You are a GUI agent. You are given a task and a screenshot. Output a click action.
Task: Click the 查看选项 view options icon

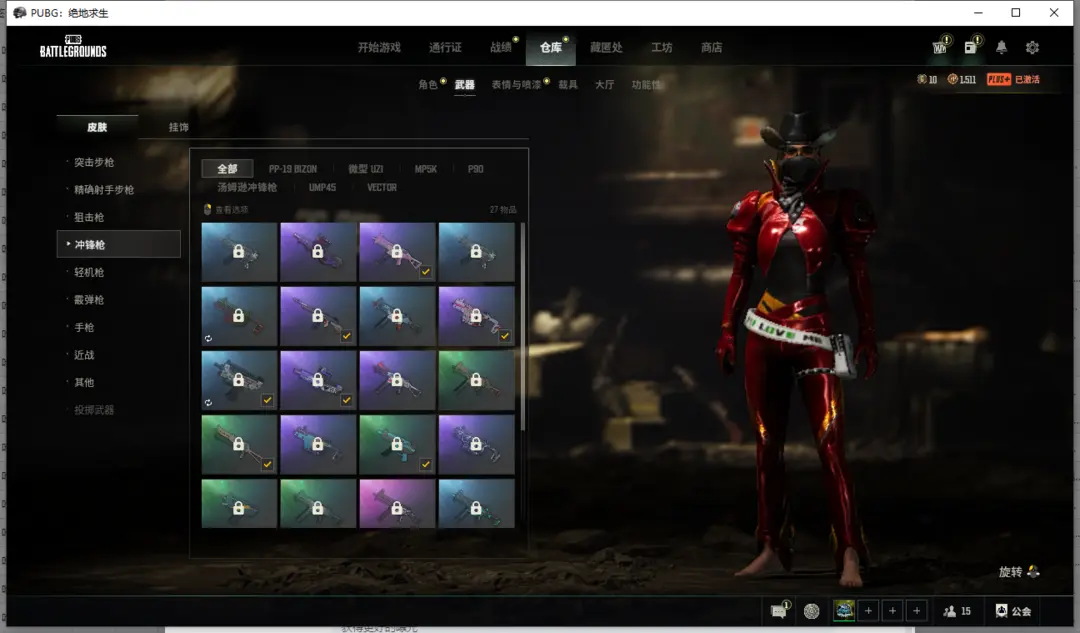[207, 209]
